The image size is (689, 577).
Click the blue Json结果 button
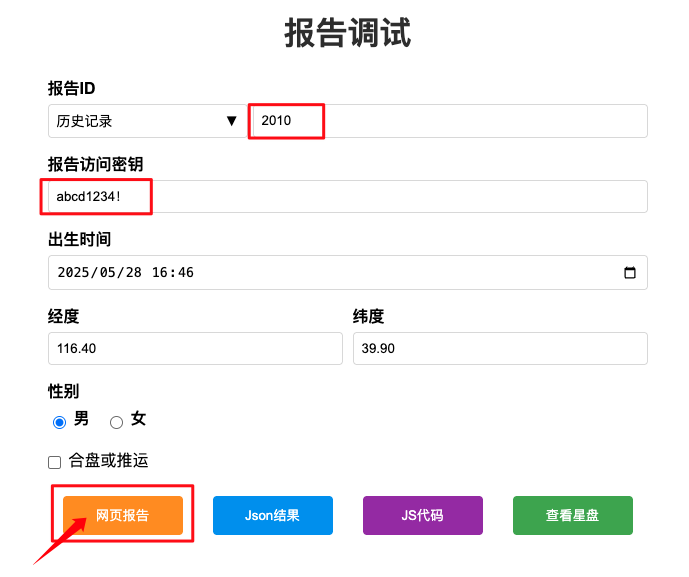pyautogui.click(x=272, y=516)
